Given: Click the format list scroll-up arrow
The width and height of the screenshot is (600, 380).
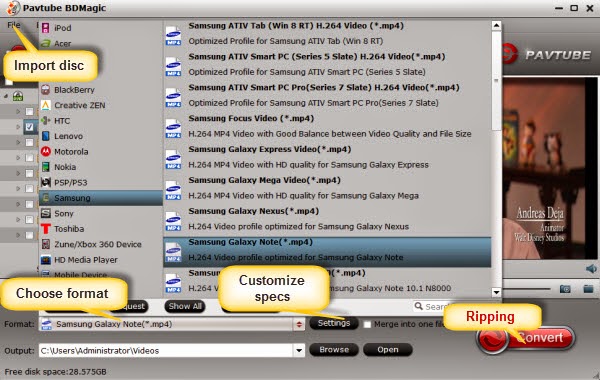Looking at the screenshot, I should tap(496, 26).
